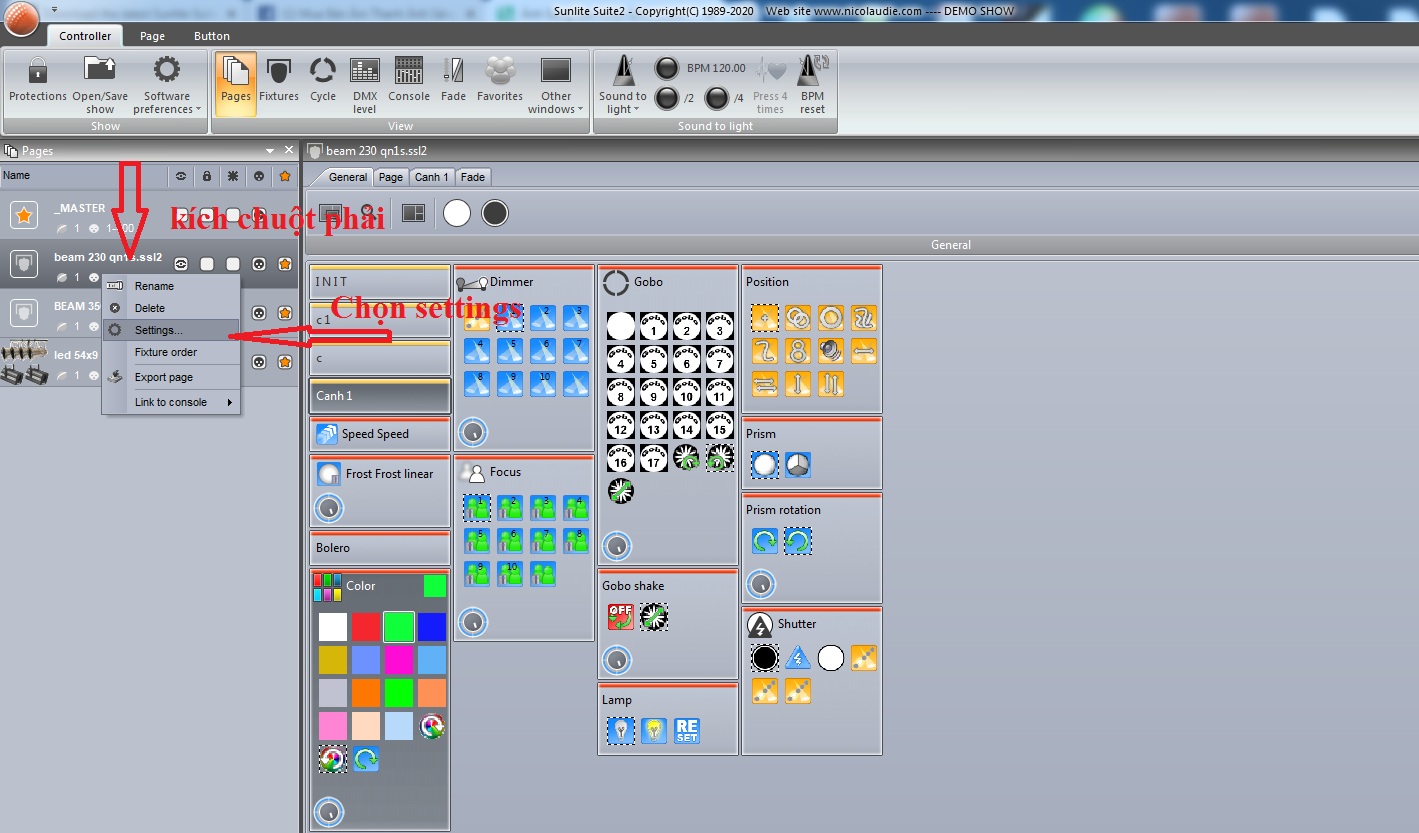Open the Favorites window from the ribbon
1419x833 pixels.
(x=500, y=82)
